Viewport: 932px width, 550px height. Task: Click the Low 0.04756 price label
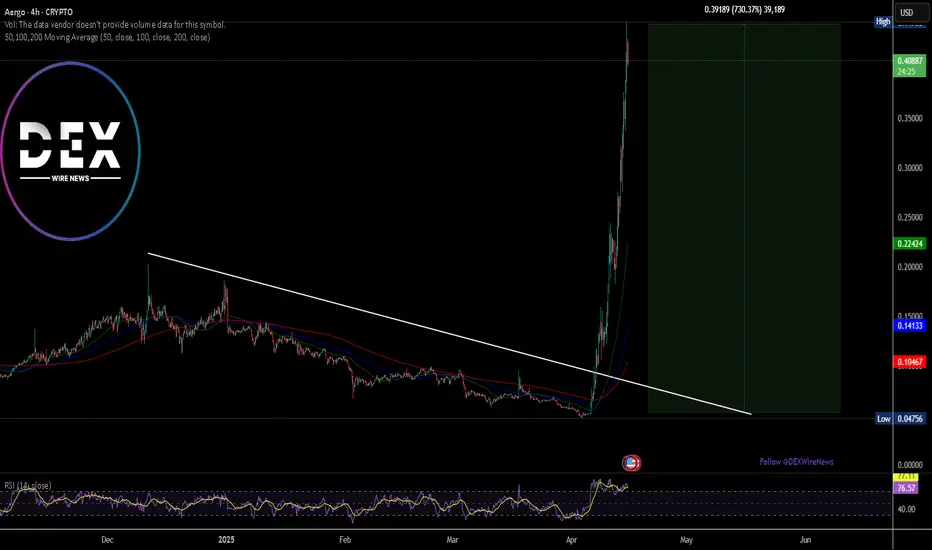900,419
